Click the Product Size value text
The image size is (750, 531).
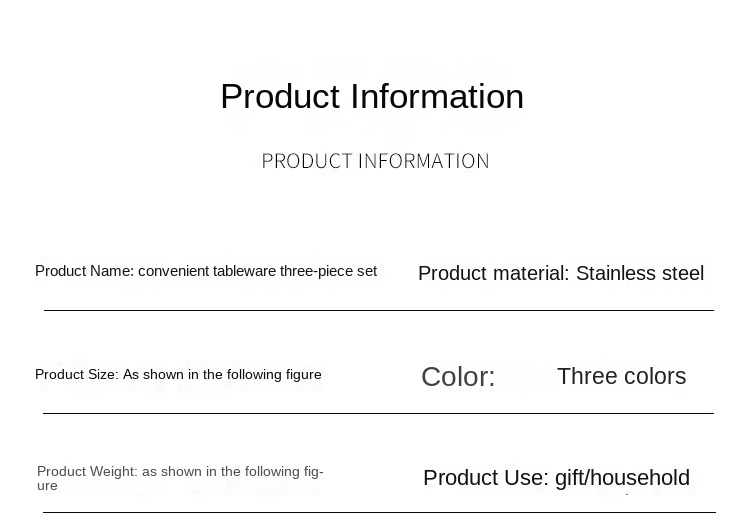point(222,375)
